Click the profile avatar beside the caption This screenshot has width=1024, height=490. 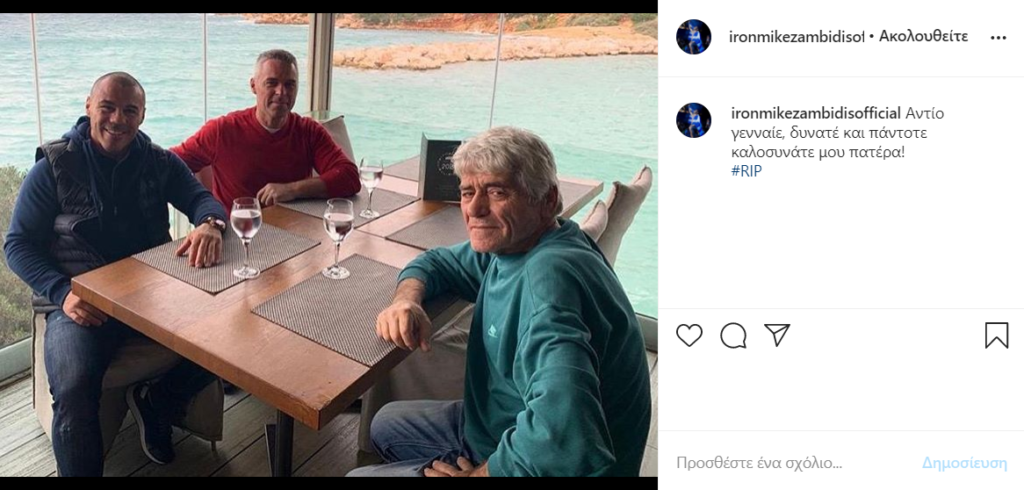[693, 120]
